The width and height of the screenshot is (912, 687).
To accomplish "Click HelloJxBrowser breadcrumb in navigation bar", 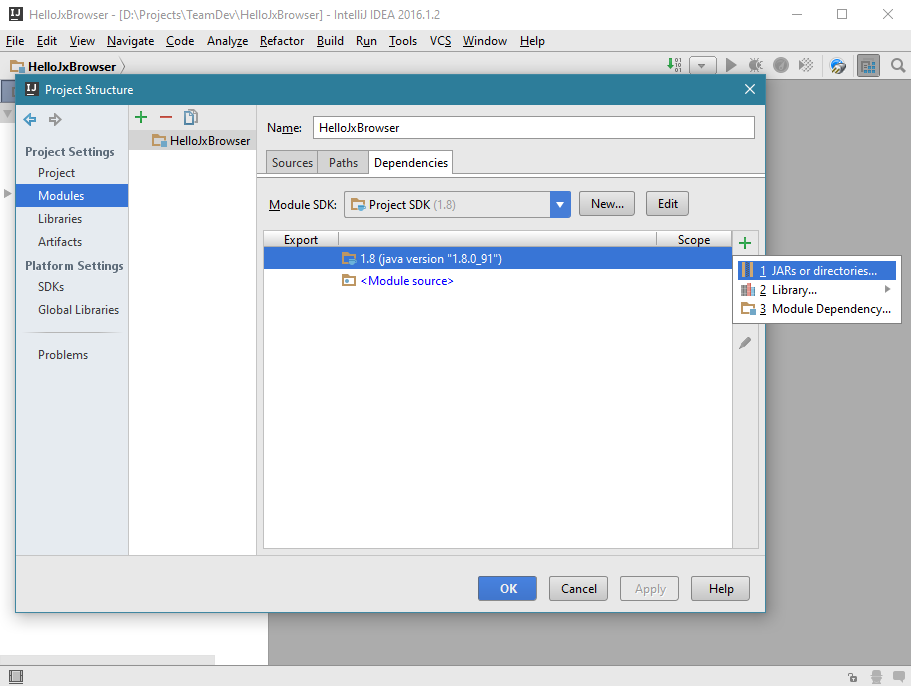I will click(63, 66).
